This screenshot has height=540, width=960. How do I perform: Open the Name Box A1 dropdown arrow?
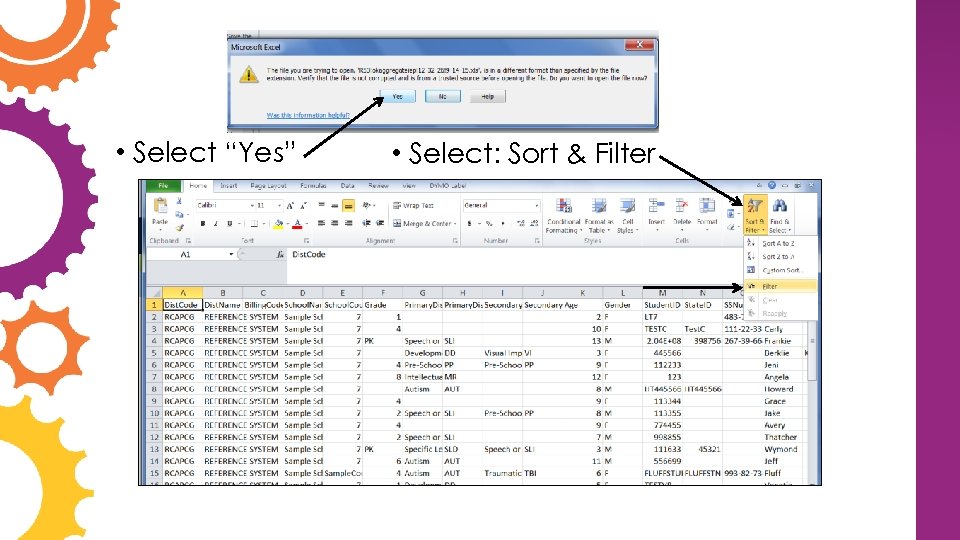point(231,254)
